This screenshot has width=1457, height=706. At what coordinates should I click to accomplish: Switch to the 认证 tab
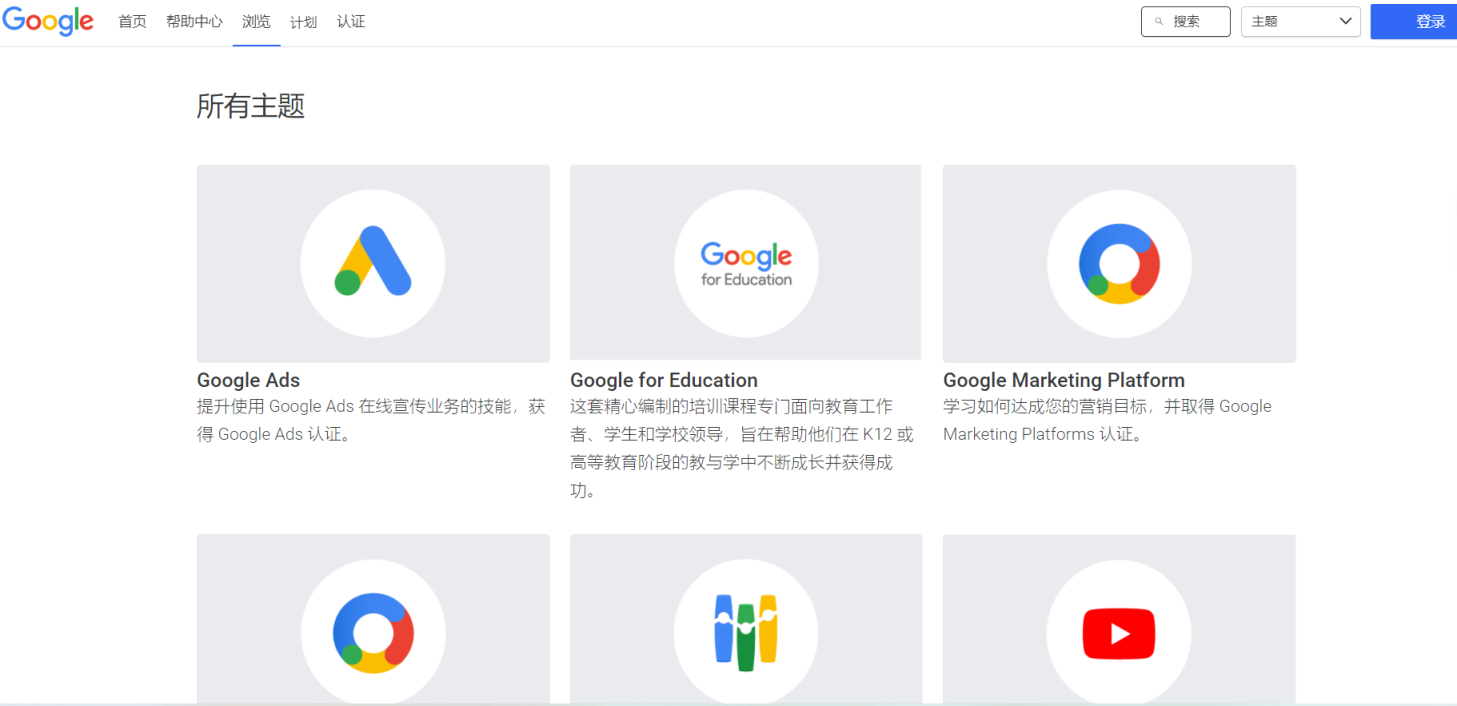(x=351, y=20)
